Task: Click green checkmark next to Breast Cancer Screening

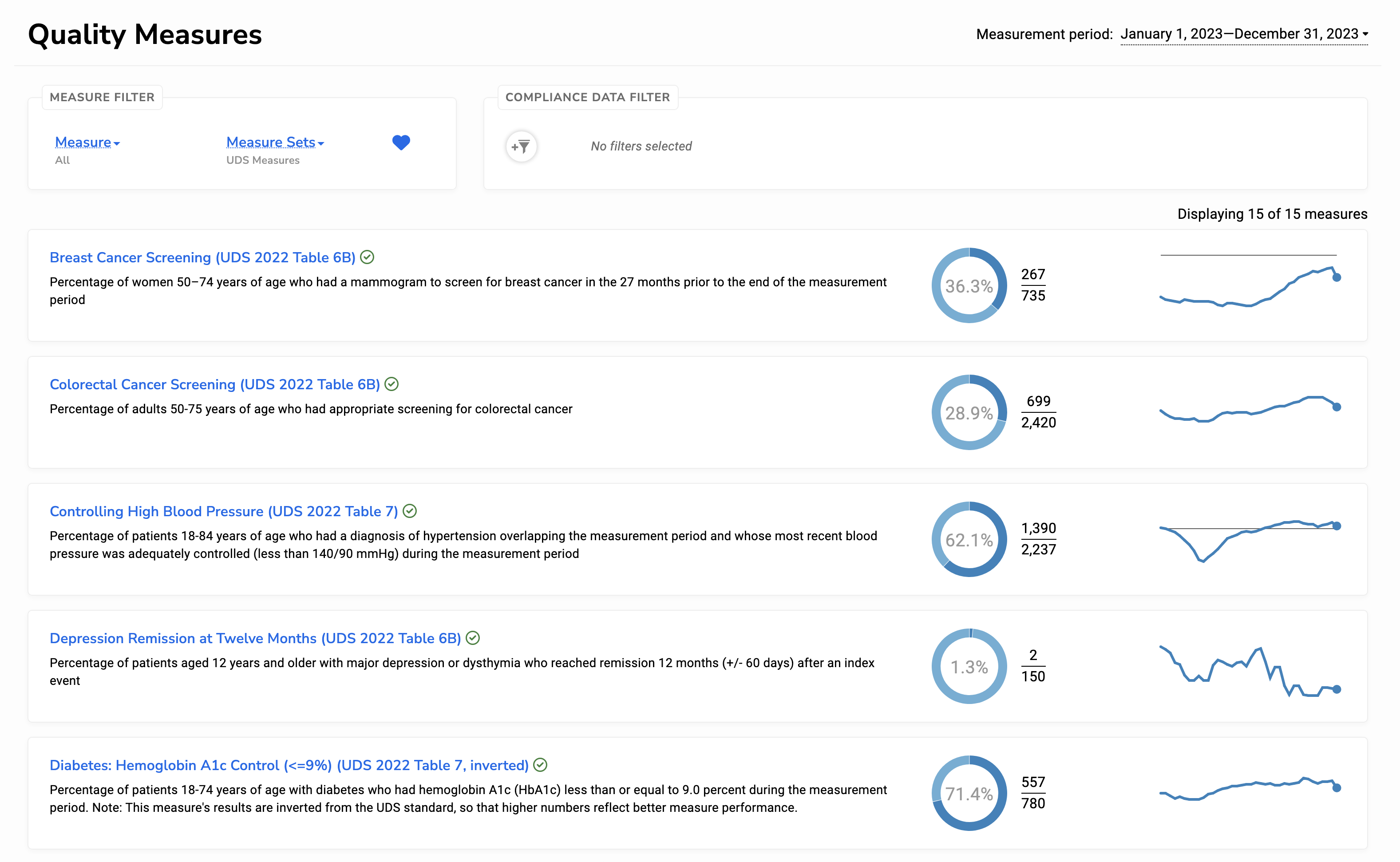Action: pyautogui.click(x=368, y=257)
